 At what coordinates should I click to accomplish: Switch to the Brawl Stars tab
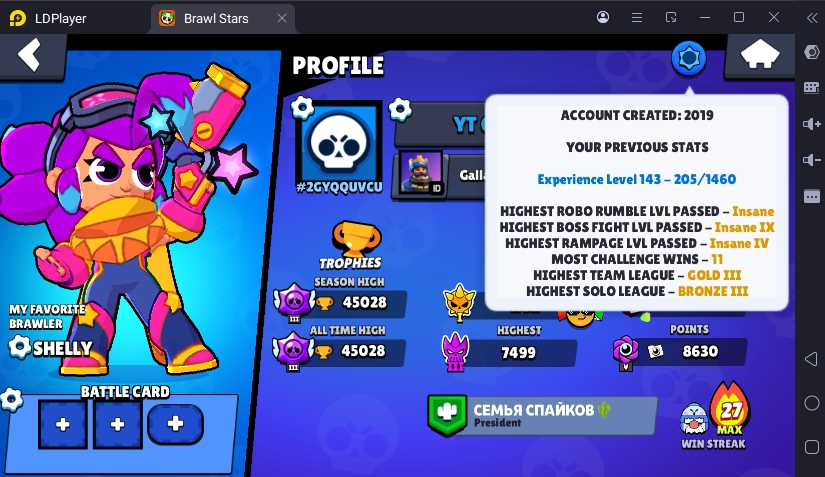(x=216, y=18)
